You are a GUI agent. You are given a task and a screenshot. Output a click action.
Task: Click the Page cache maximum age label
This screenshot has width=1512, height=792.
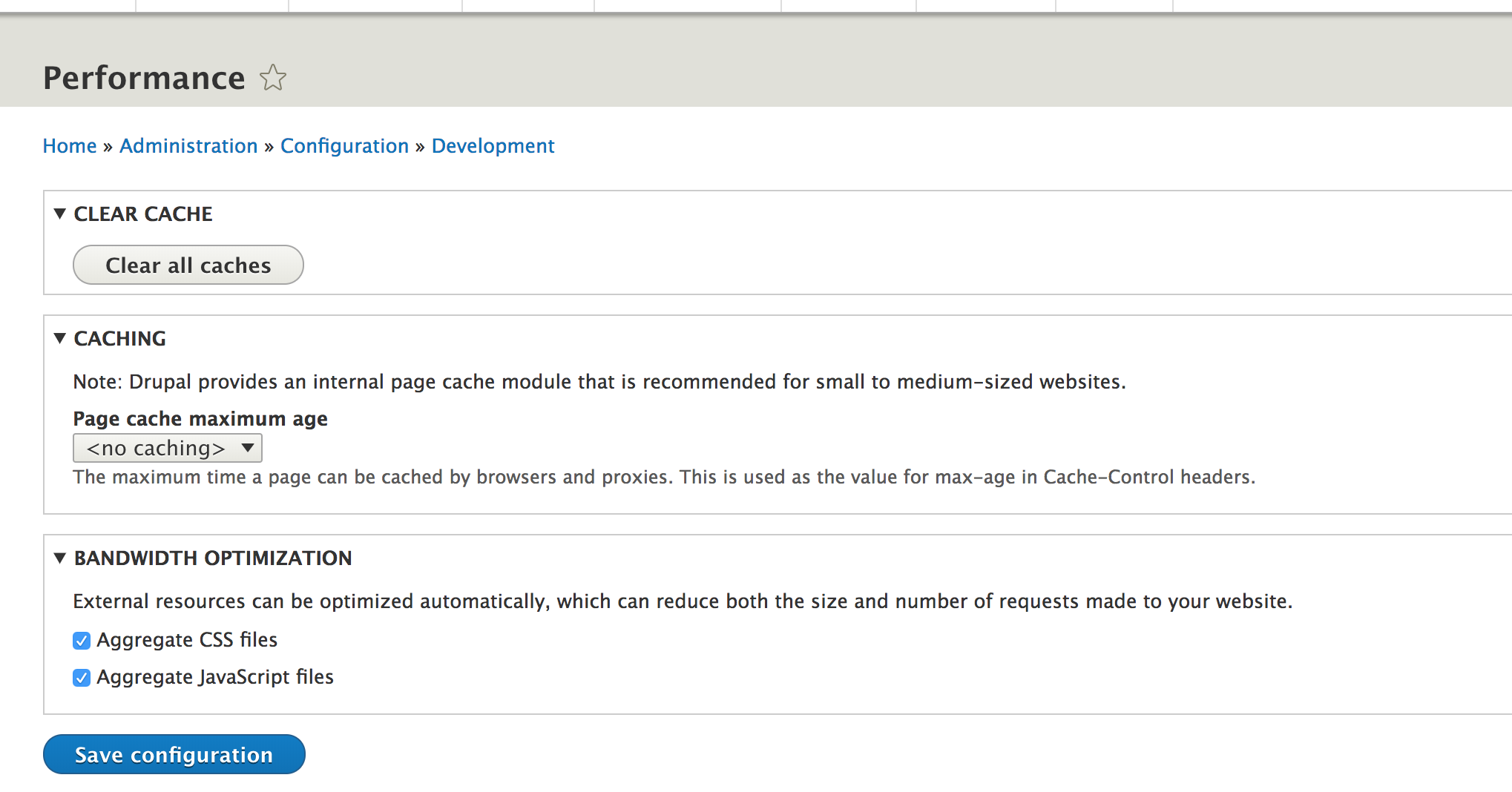(x=200, y=419)
